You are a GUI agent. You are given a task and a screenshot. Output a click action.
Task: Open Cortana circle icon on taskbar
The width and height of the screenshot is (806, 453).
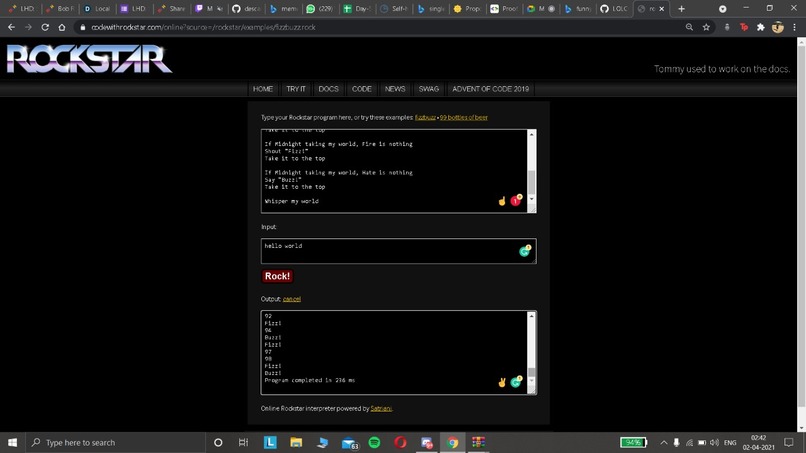(218, 442)
